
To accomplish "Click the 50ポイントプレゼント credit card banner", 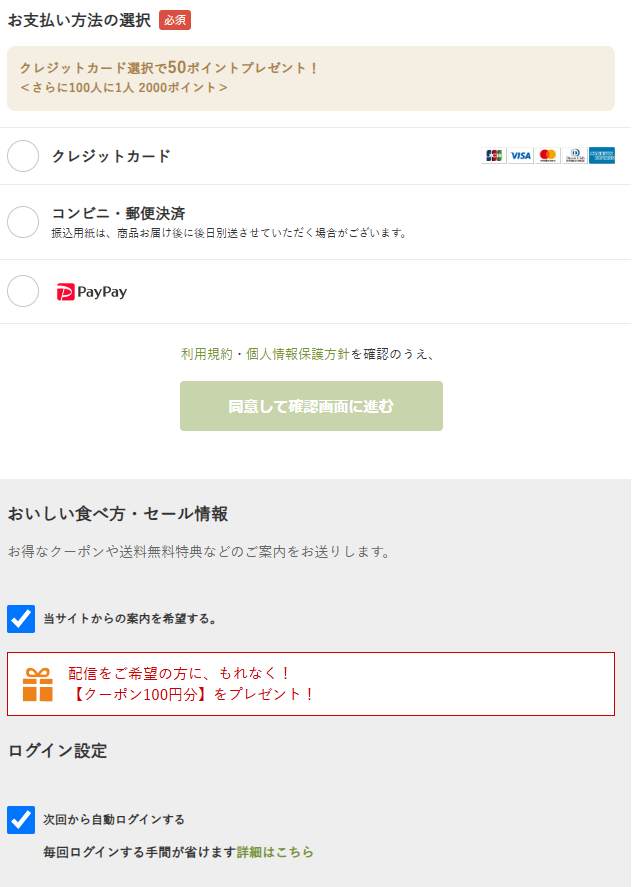I will [x=310, y=78].
